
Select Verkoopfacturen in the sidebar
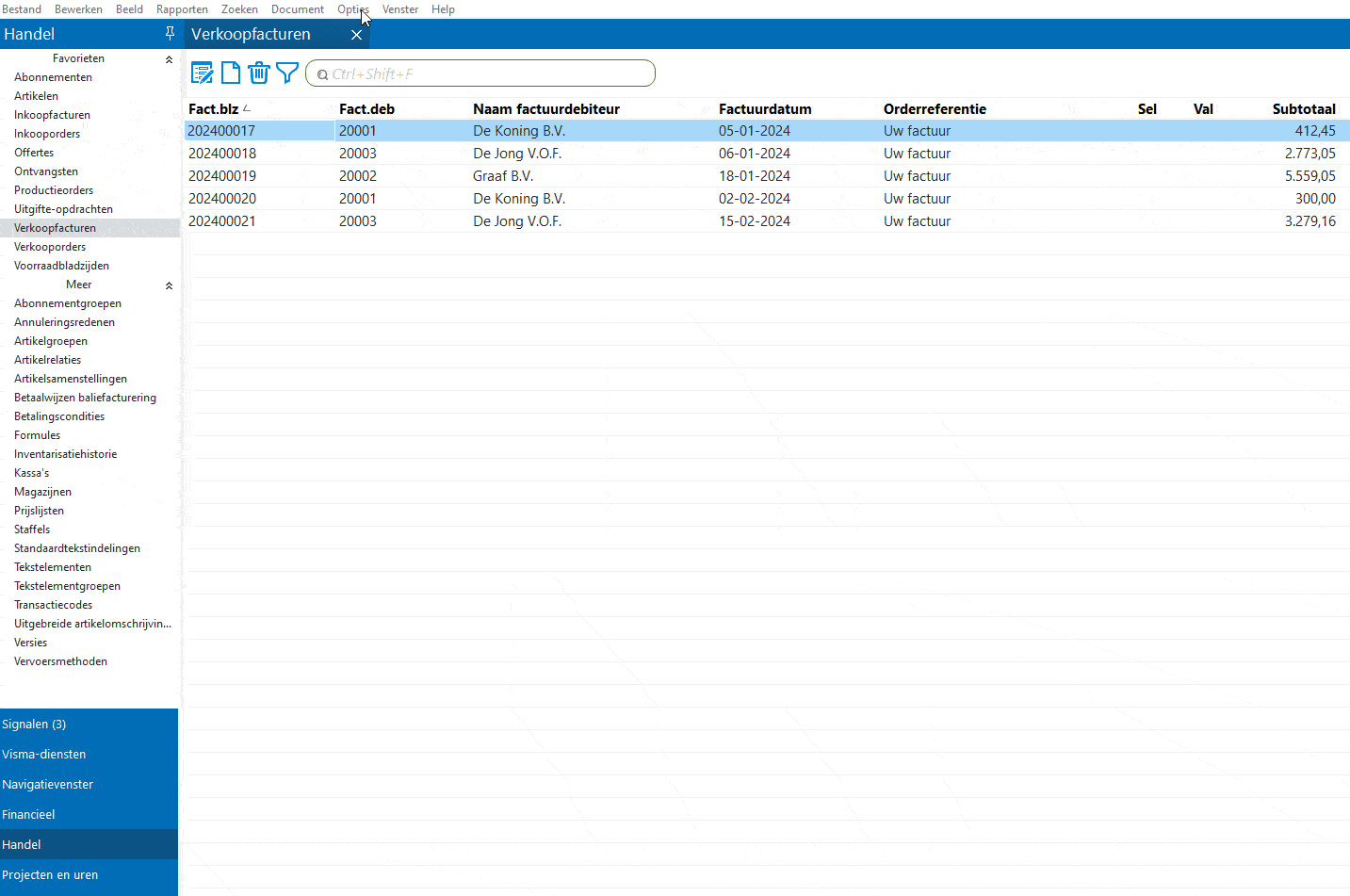pos(55,228)
